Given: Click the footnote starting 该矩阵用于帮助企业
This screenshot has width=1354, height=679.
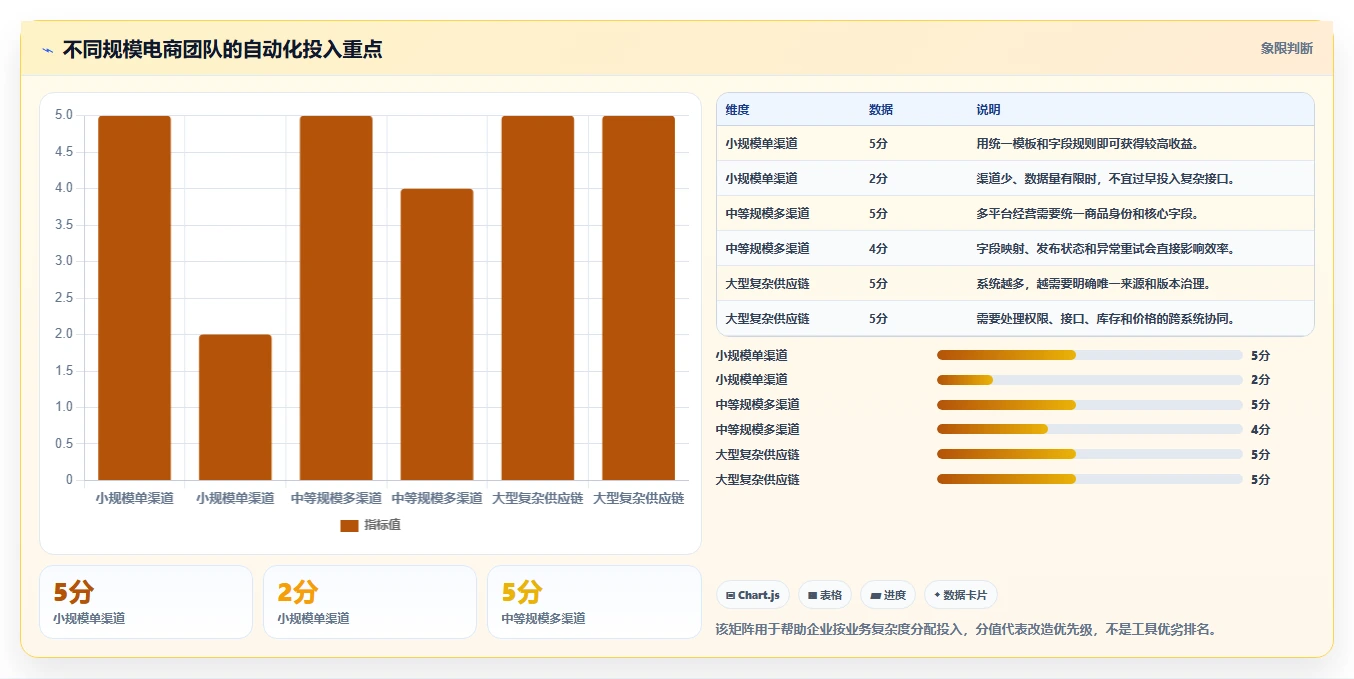Looking at the screenshot, I should coord(966,630).
